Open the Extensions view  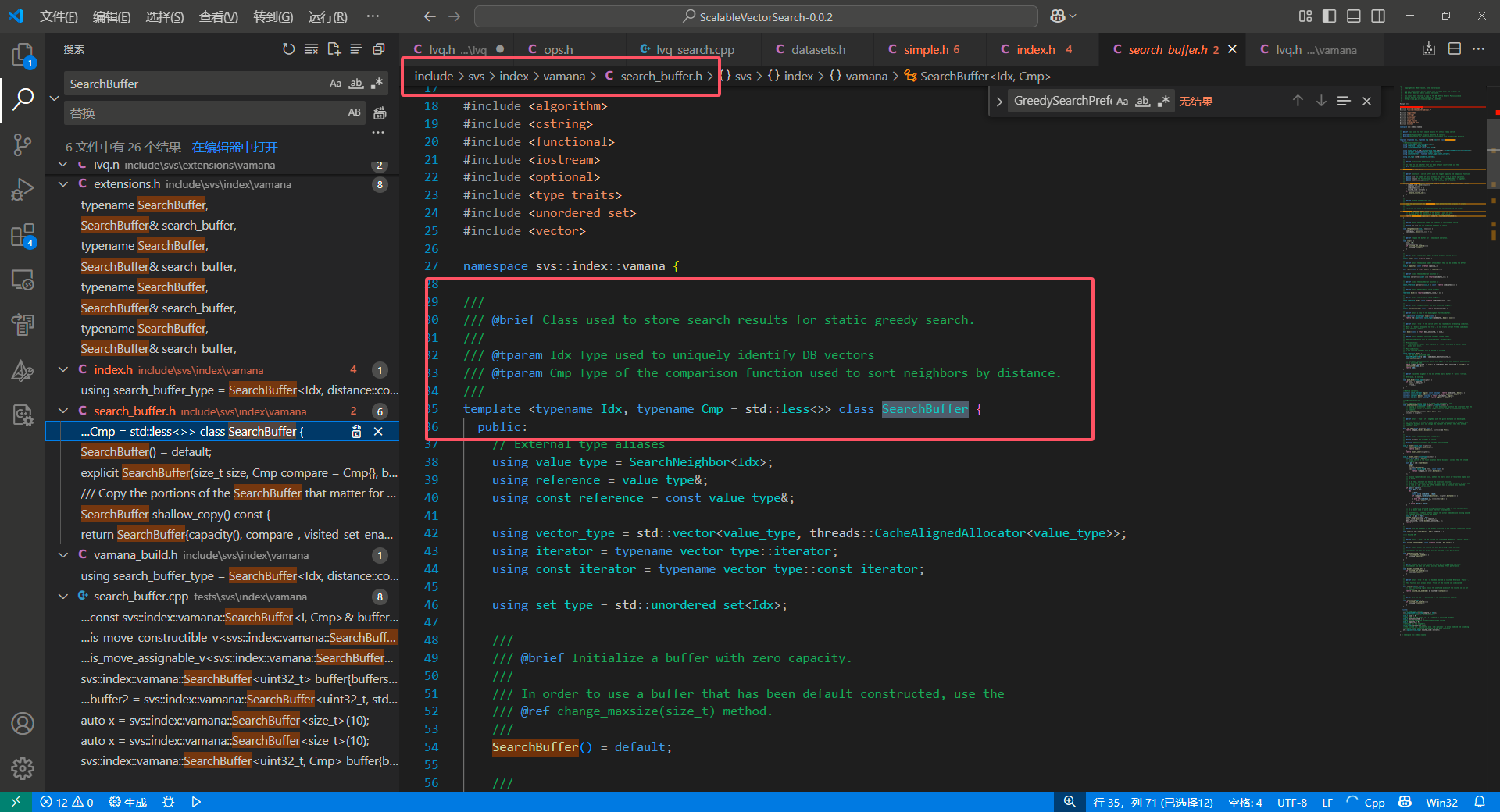click(x=23, y=235)
